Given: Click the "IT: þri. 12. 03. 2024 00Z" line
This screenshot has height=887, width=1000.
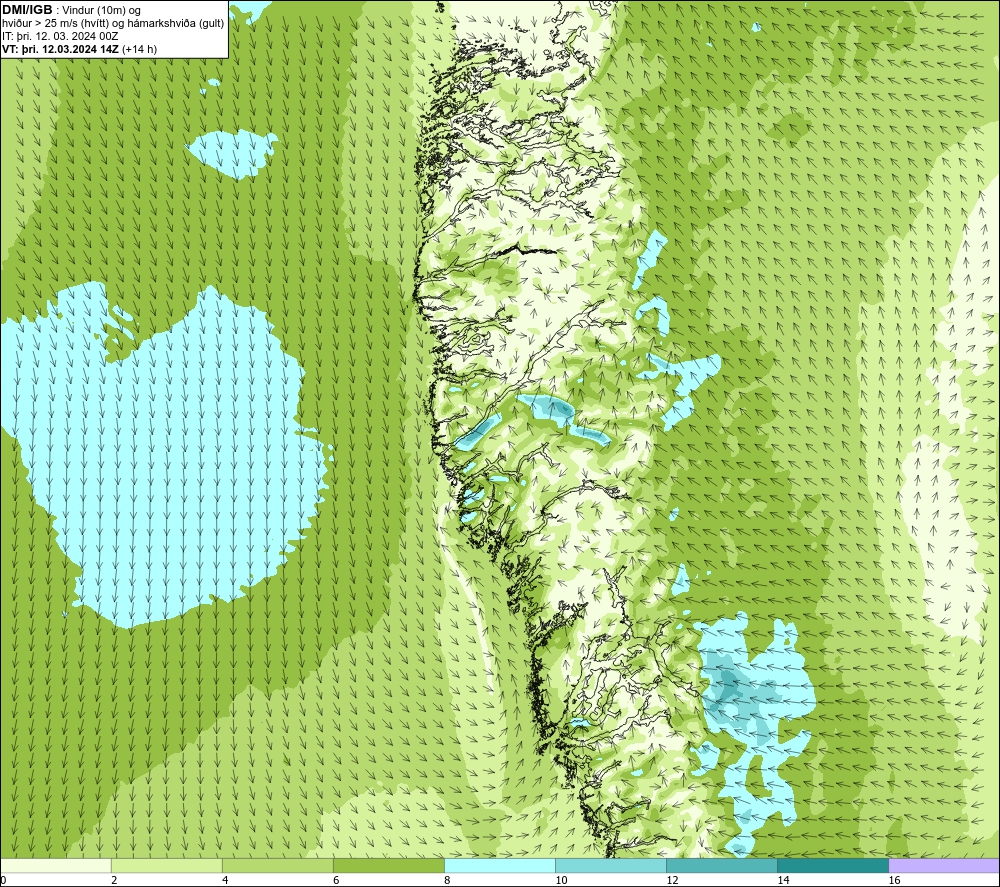Looking at the screenshot, I should click(61, 36).
